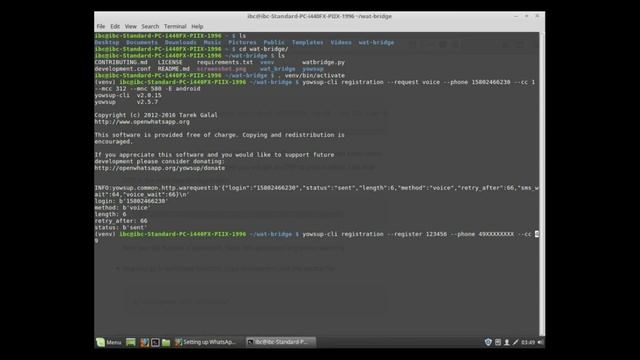
Task: Click the terminal window title bar text
Action: coord(319,16)
